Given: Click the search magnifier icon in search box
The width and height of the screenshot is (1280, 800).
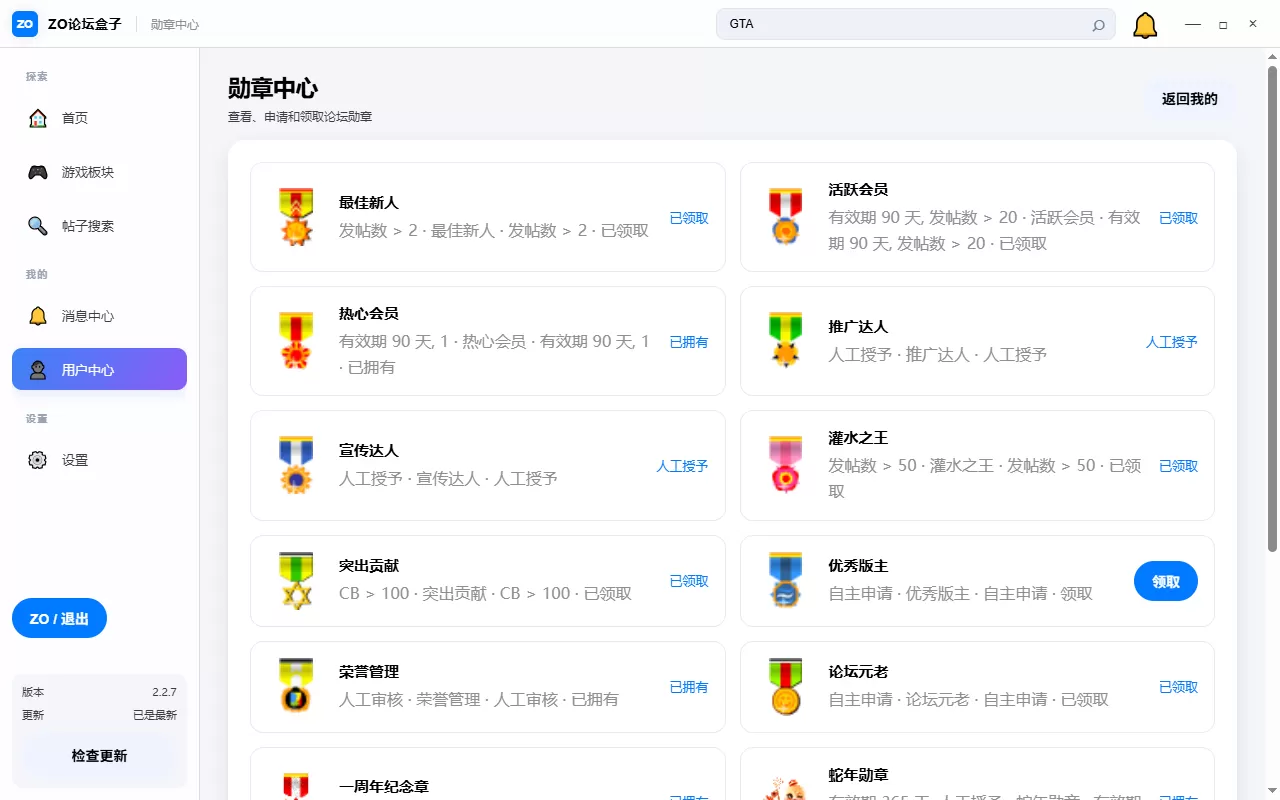Looking at the screenshot, I should [x=1098, y=25].
